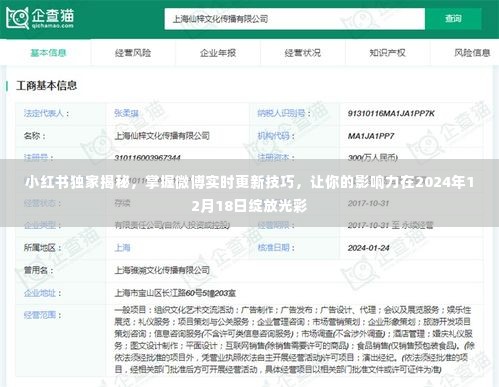Open the 风险信息 tab
Viewport: 499px width, 387px height.
472,53
